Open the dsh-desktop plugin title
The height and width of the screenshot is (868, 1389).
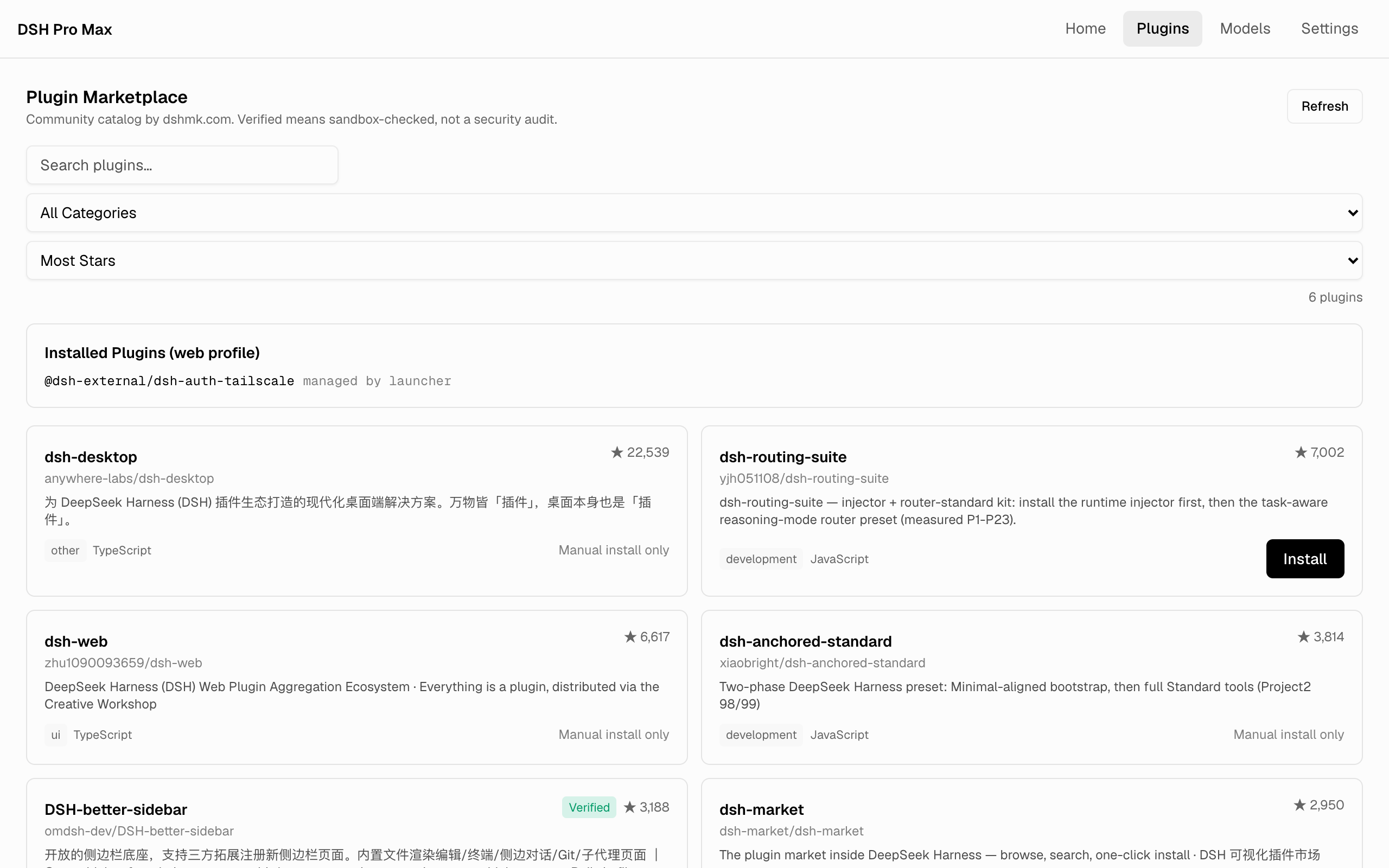pyautogui.click(x=91, y=457)
